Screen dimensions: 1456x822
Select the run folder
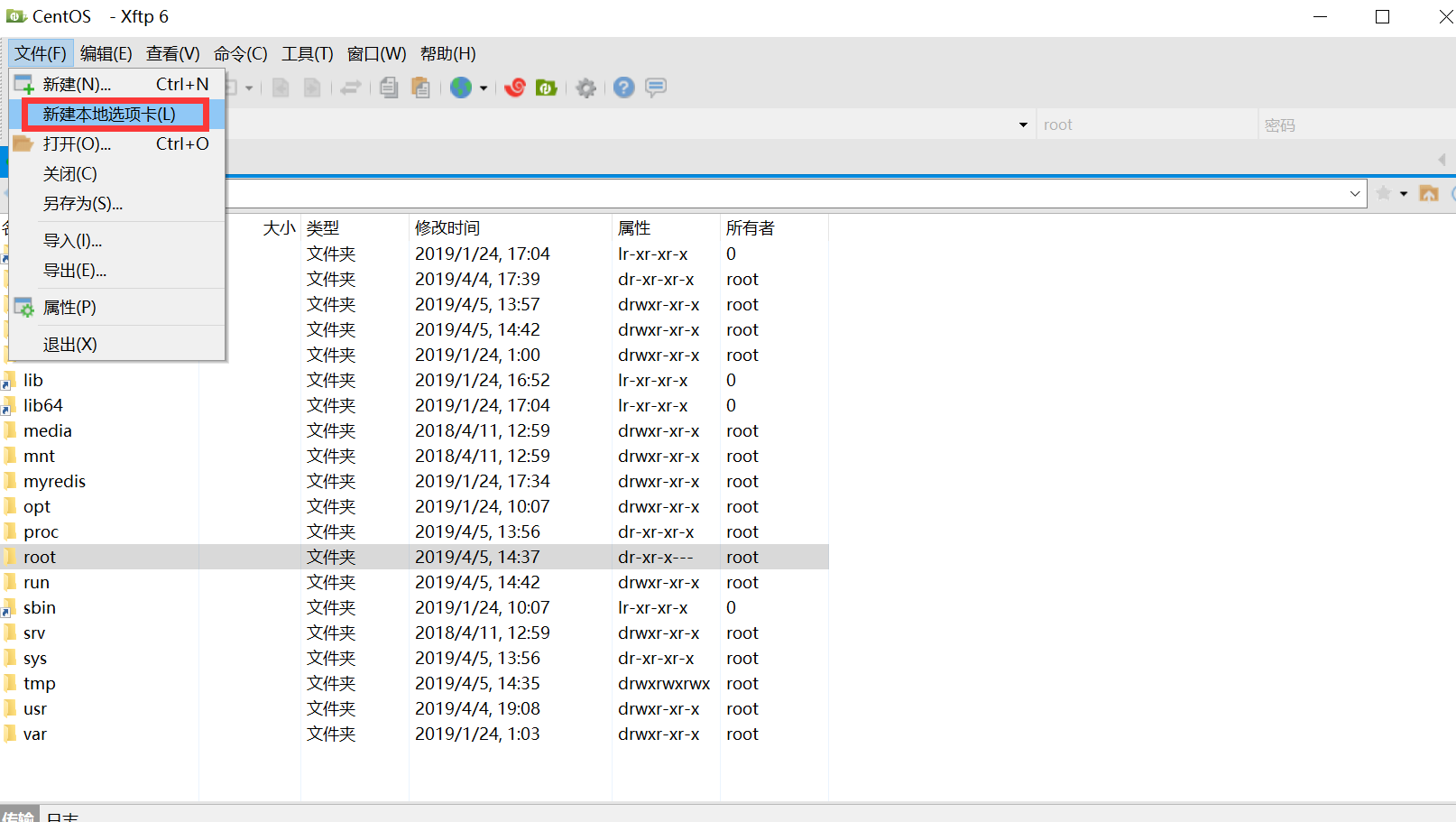[36, 582]
